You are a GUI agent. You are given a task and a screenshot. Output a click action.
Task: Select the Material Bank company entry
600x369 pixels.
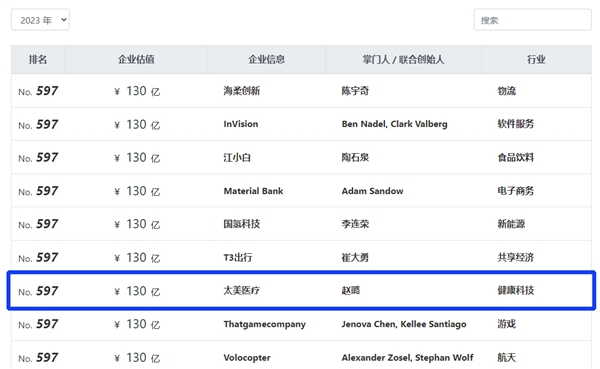[253, 191]
